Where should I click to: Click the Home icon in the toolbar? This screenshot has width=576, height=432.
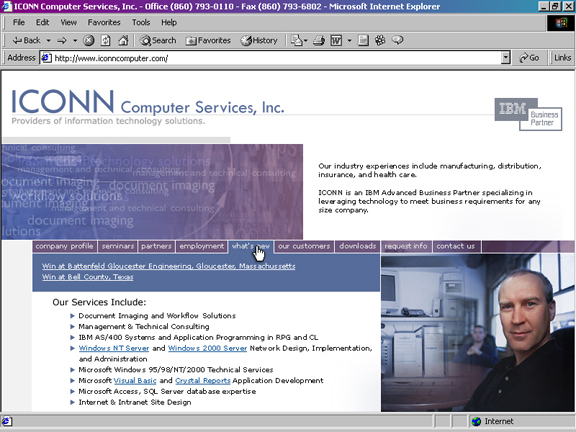[123, 40]
